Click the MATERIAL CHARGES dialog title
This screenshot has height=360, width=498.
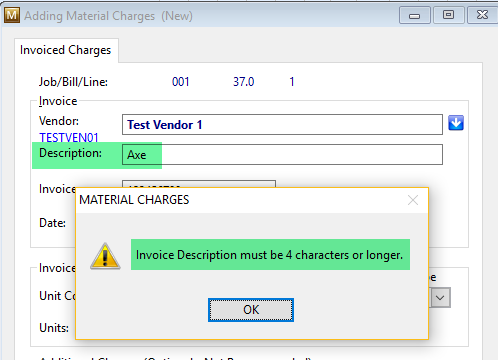coord(134,200)
